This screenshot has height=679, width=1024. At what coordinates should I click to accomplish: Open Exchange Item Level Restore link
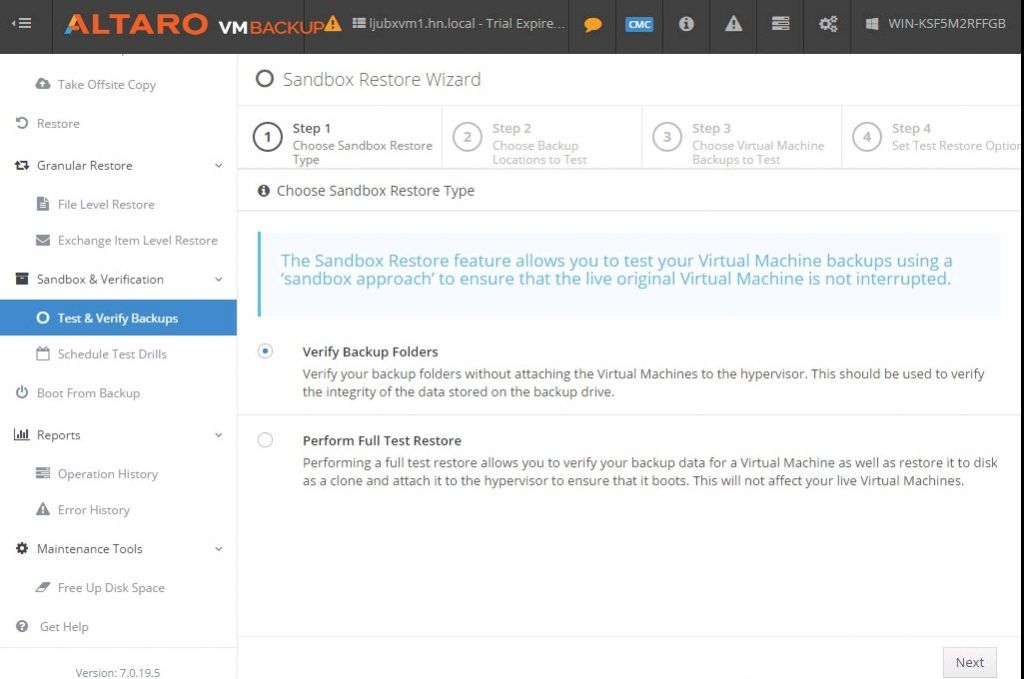(x=137, y=240)
